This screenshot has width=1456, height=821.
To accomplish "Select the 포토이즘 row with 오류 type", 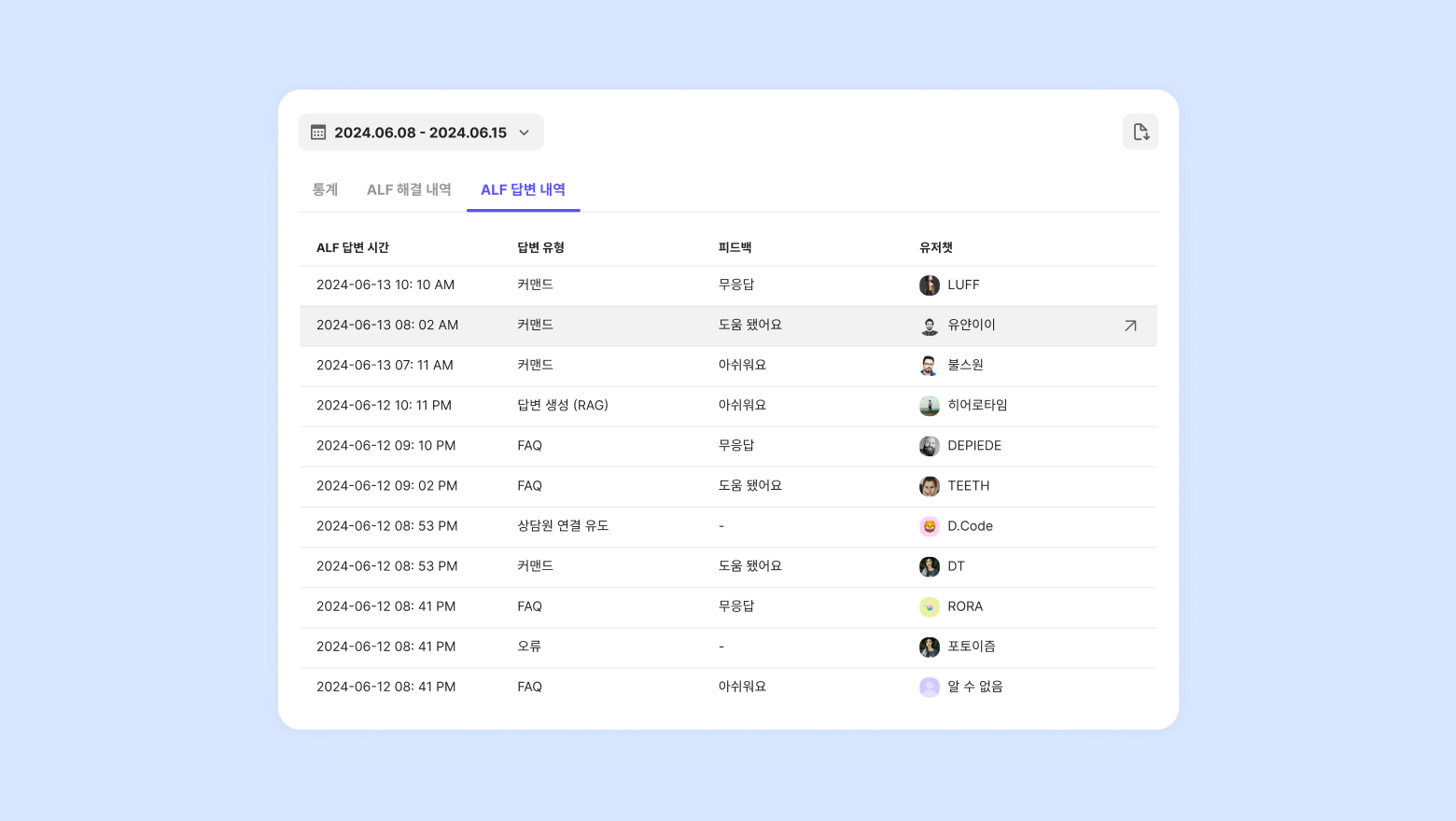I will coord(728,647).
